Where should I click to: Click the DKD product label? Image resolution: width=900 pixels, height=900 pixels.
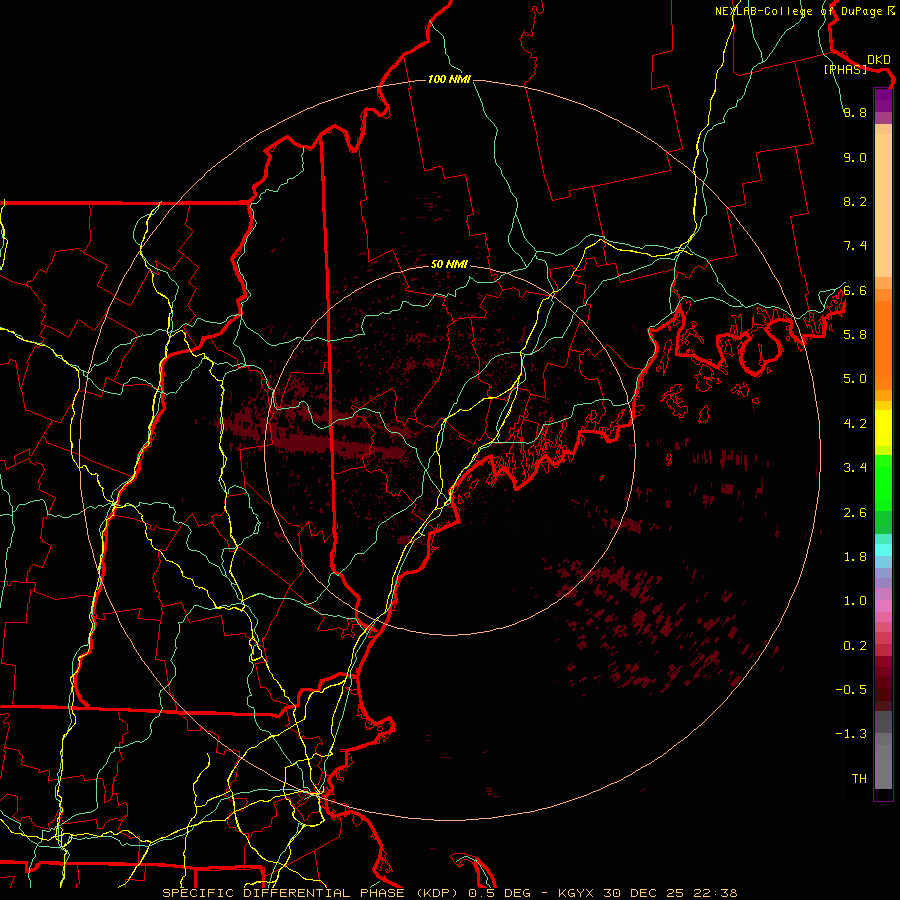coord(878,60)
